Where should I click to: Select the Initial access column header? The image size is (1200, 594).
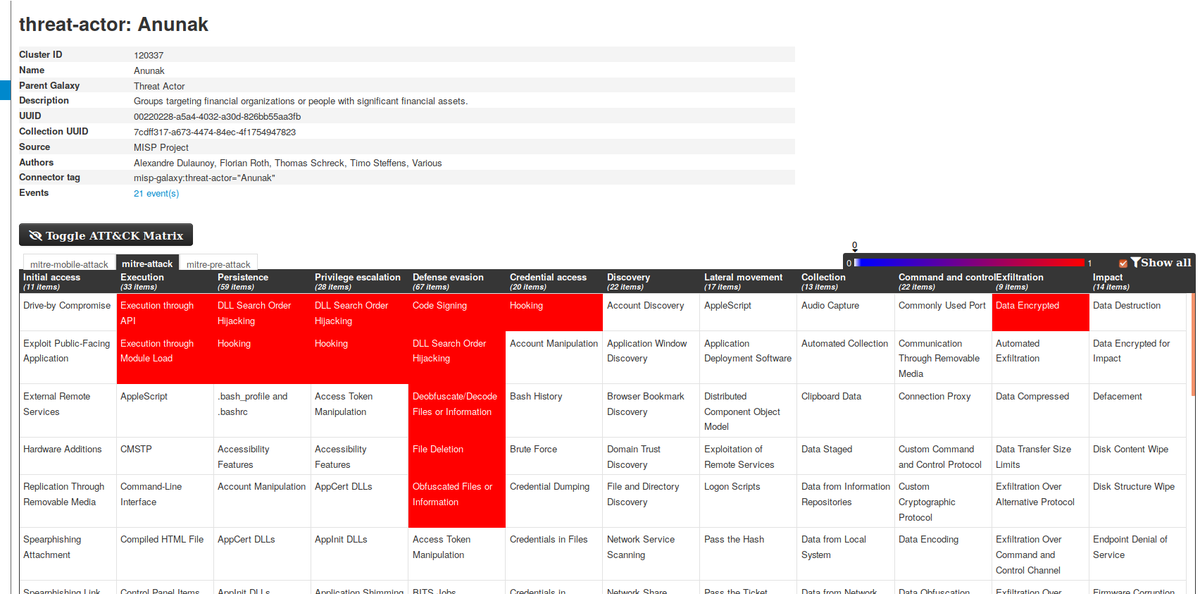(67, 282)
